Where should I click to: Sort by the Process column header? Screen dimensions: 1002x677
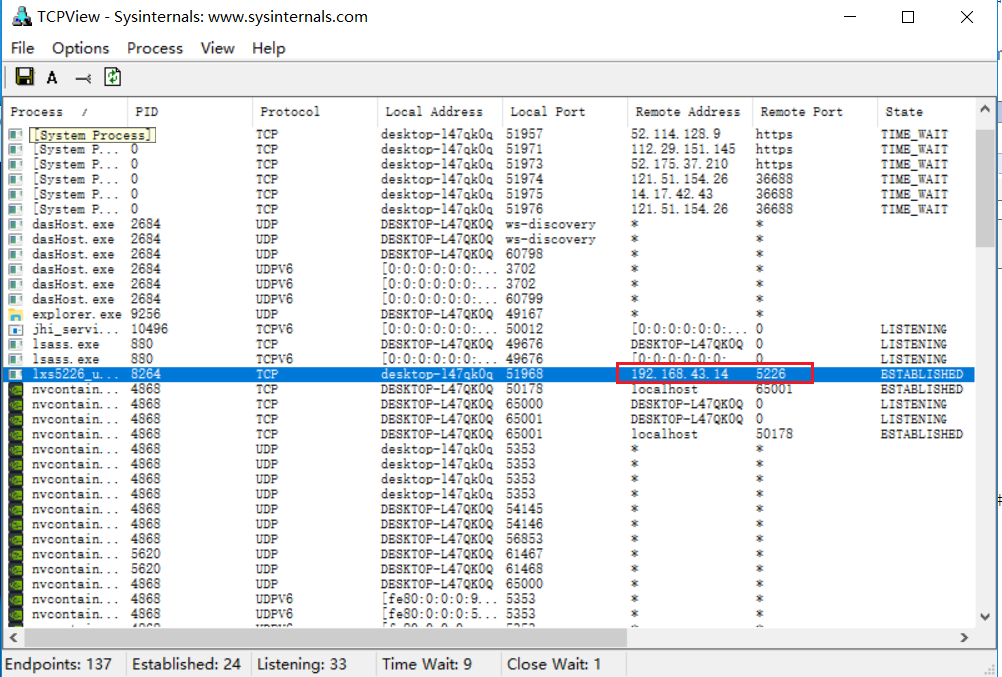pyautogui.click(x=66, y=112)
